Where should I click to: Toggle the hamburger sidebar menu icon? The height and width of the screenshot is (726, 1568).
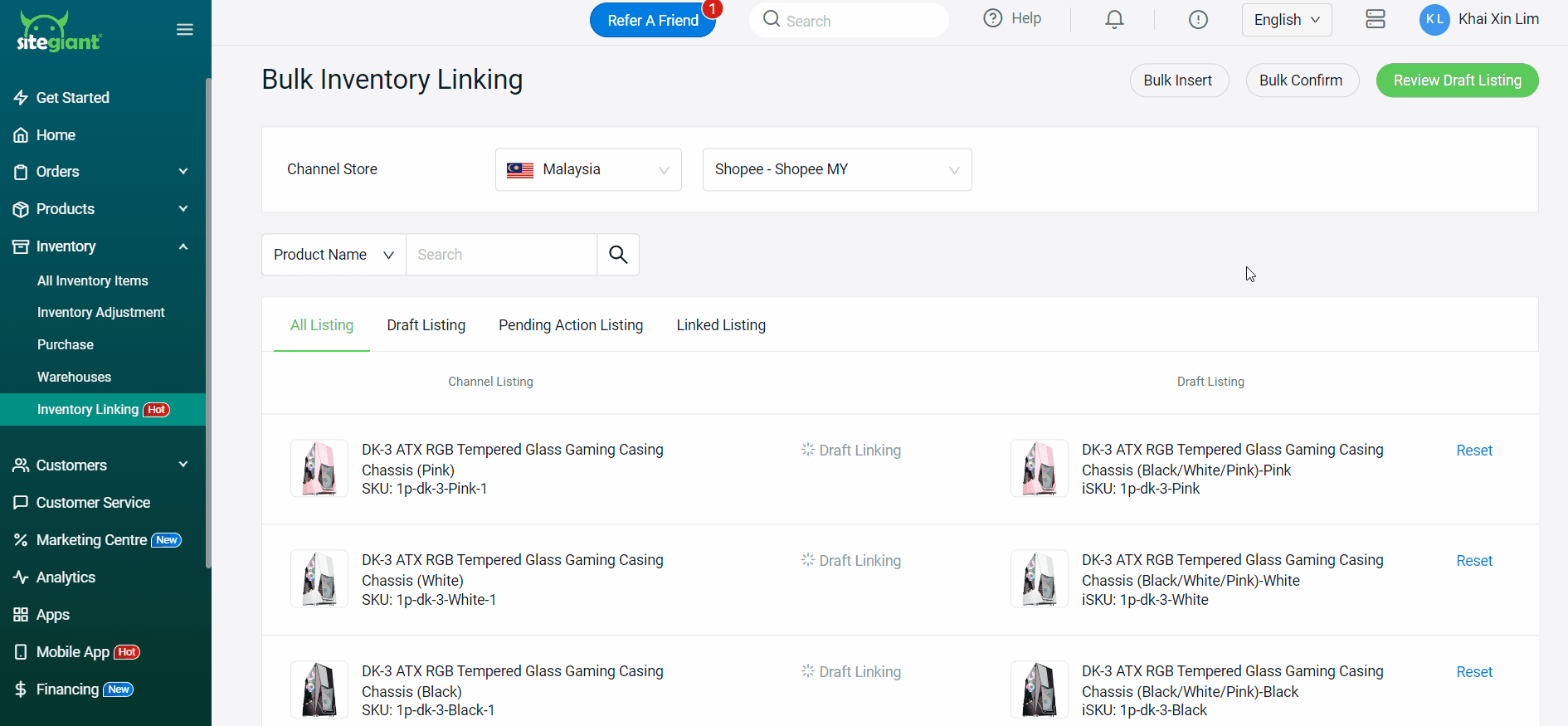tap(184, 30)
